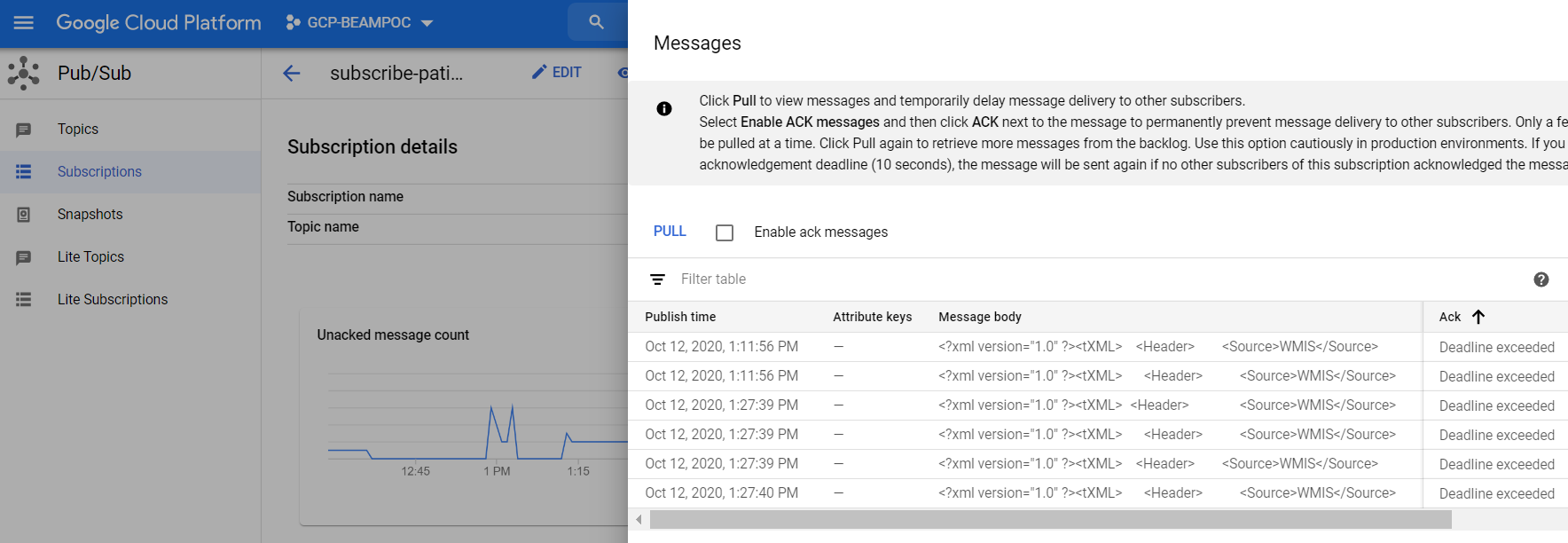The height and width of the screenshot is (543, 1568).
Task: Open help question mark icon
Action: (1541, 279)
